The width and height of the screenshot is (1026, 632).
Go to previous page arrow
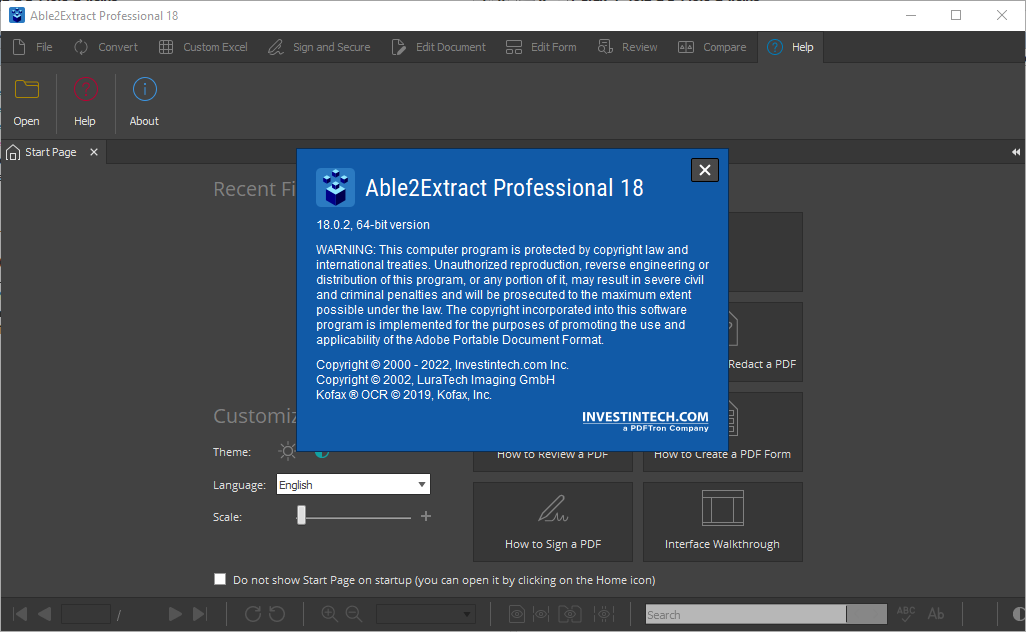pos(44,614)
